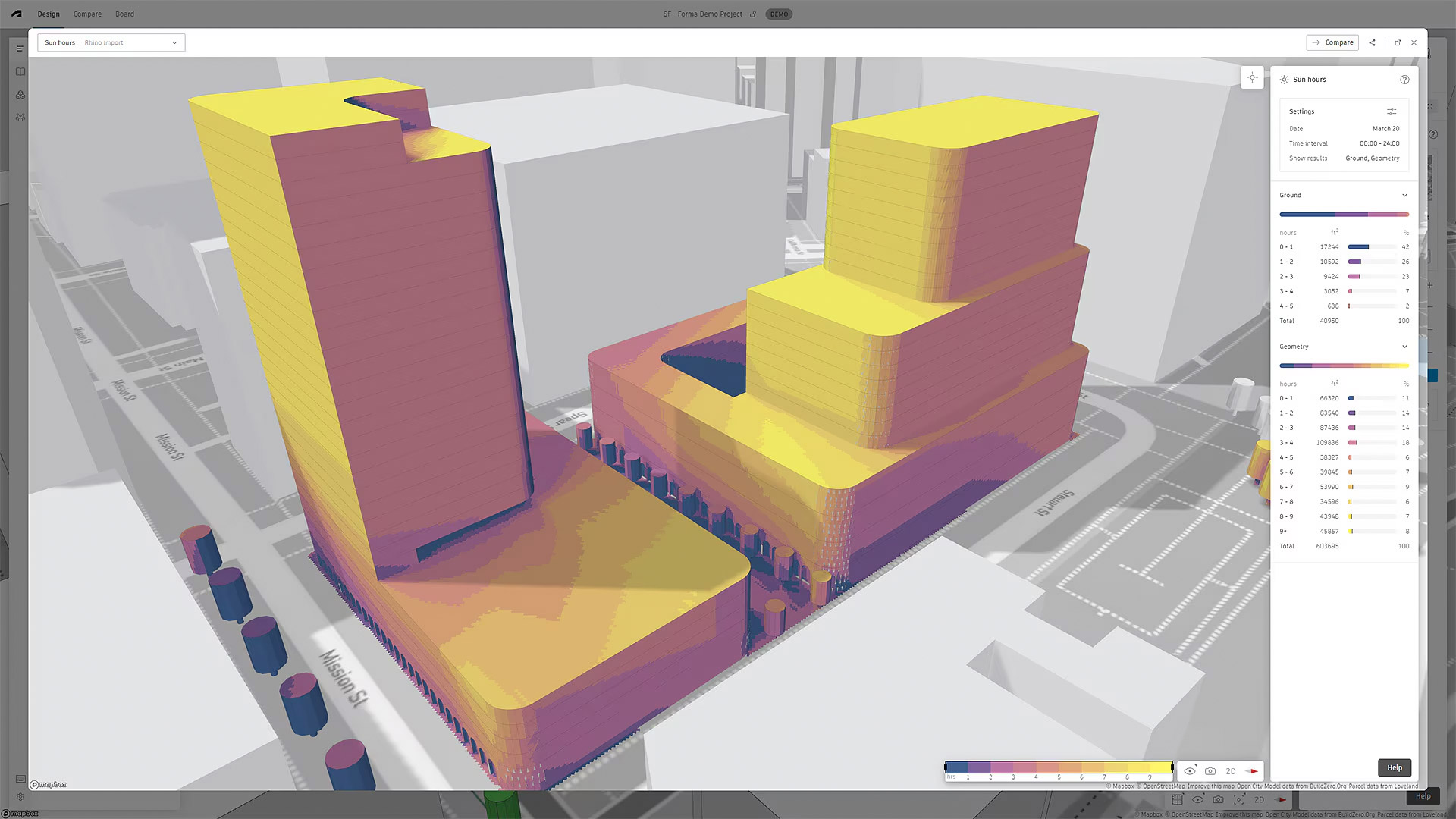Open the Sun hours Rhino import dropdown
1456x819 pixels.
point(111,42)
